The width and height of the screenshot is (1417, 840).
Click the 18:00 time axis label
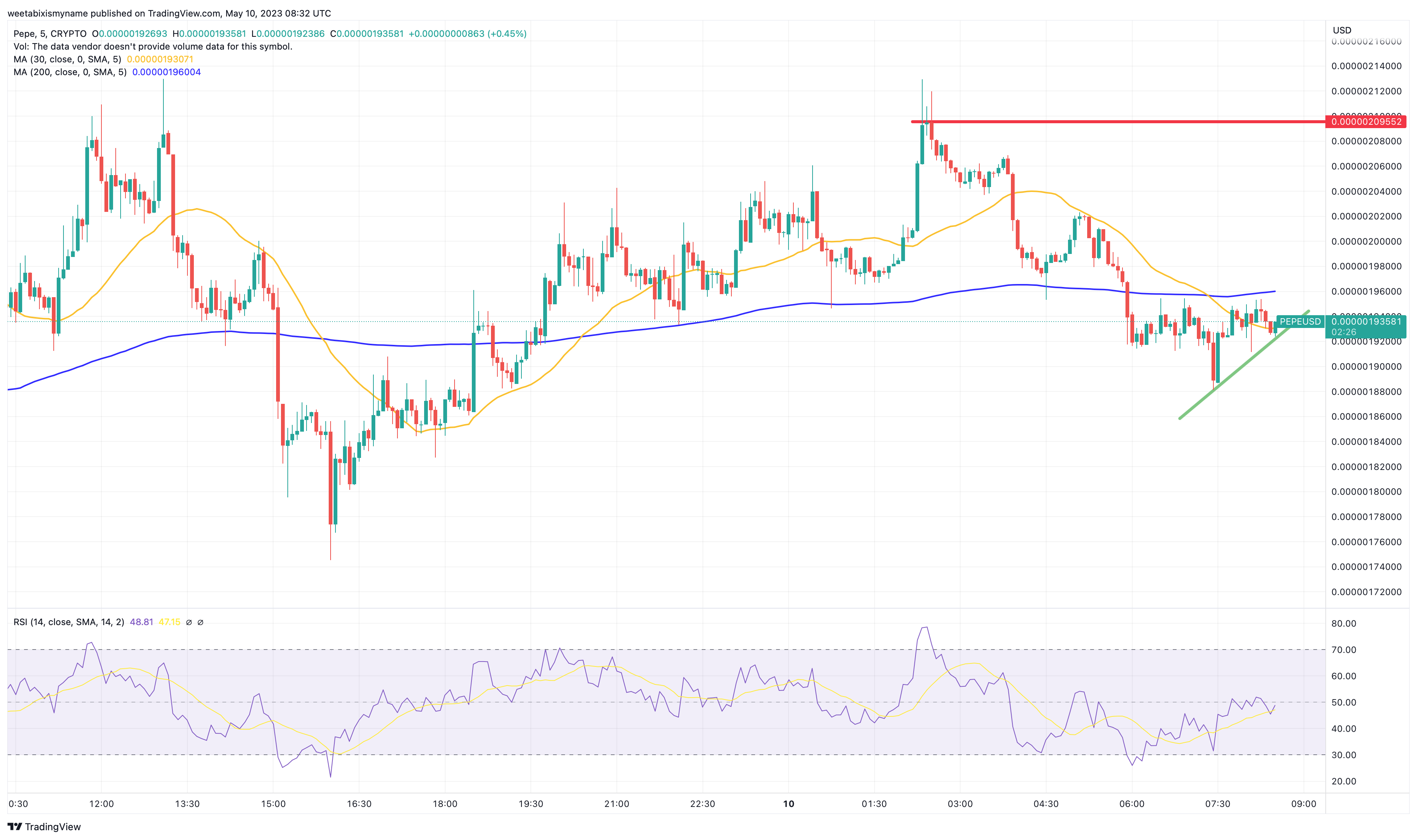[445, 804]
